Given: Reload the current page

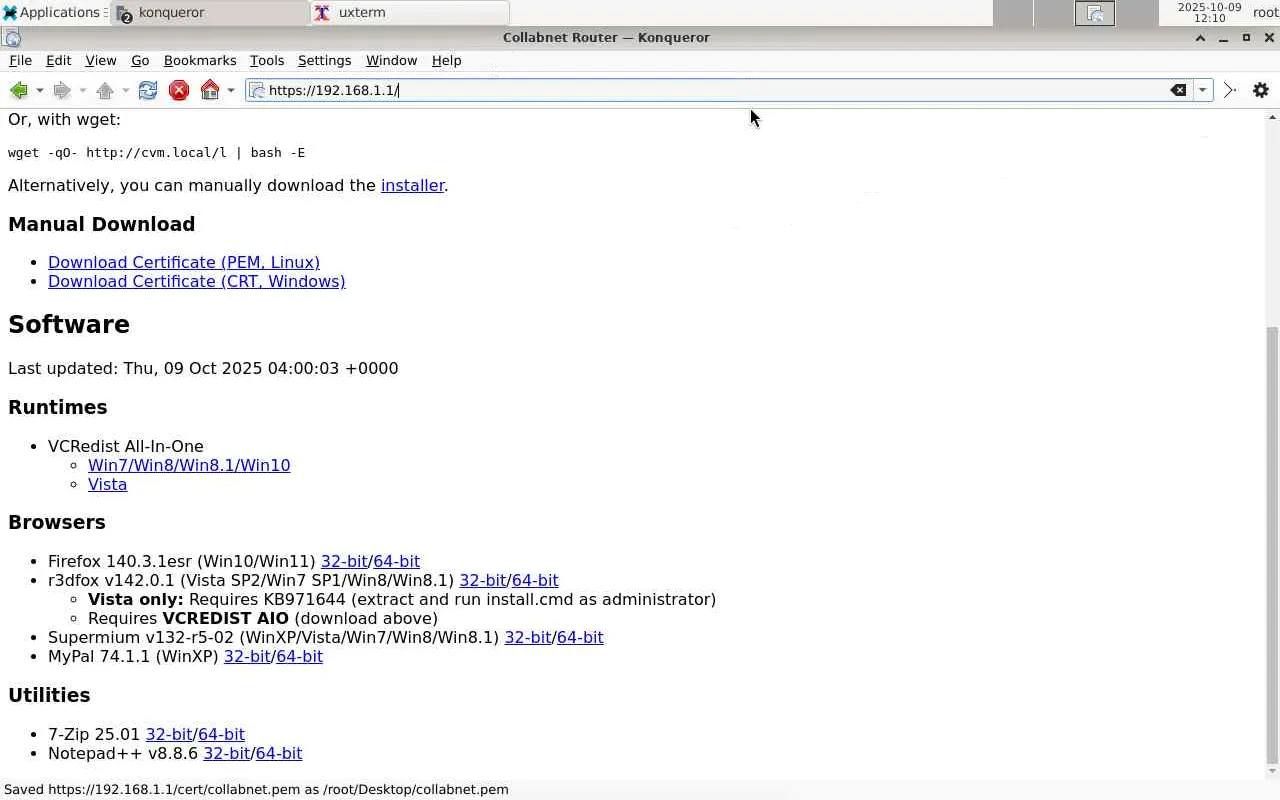Looking at the screenshot, I should [148, 90].
